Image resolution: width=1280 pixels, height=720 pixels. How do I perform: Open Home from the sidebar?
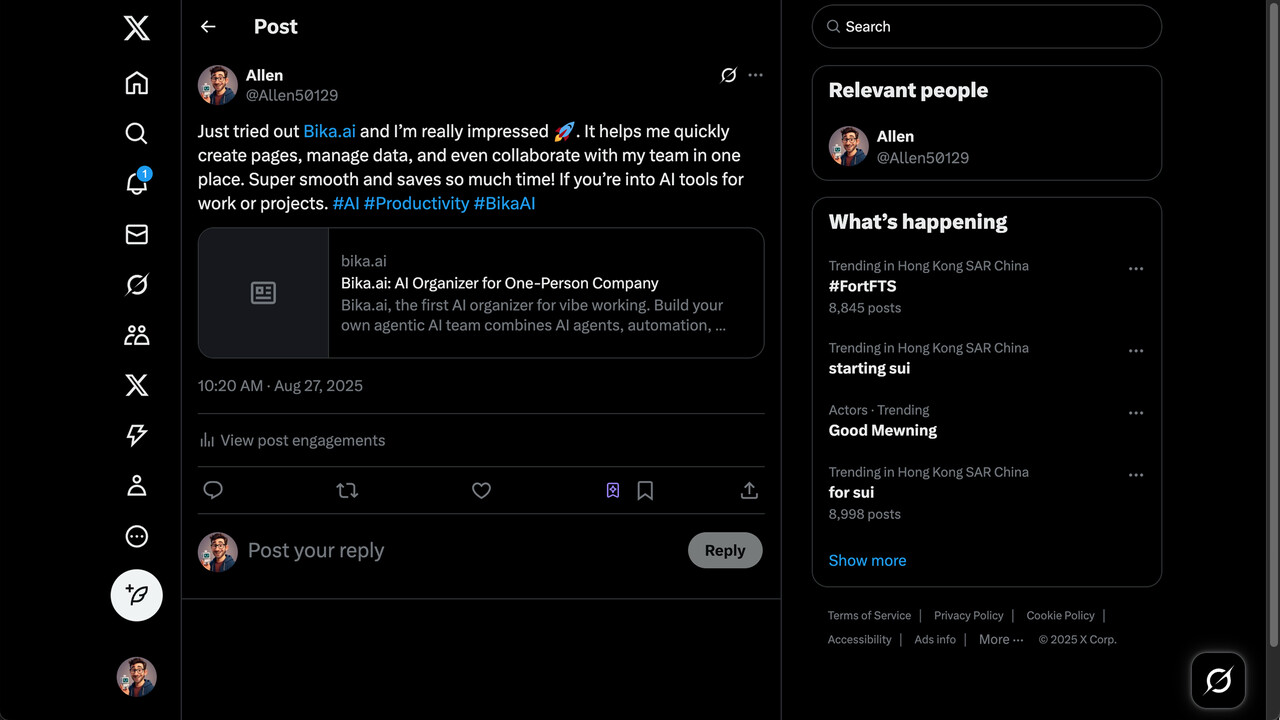(137, 83)
